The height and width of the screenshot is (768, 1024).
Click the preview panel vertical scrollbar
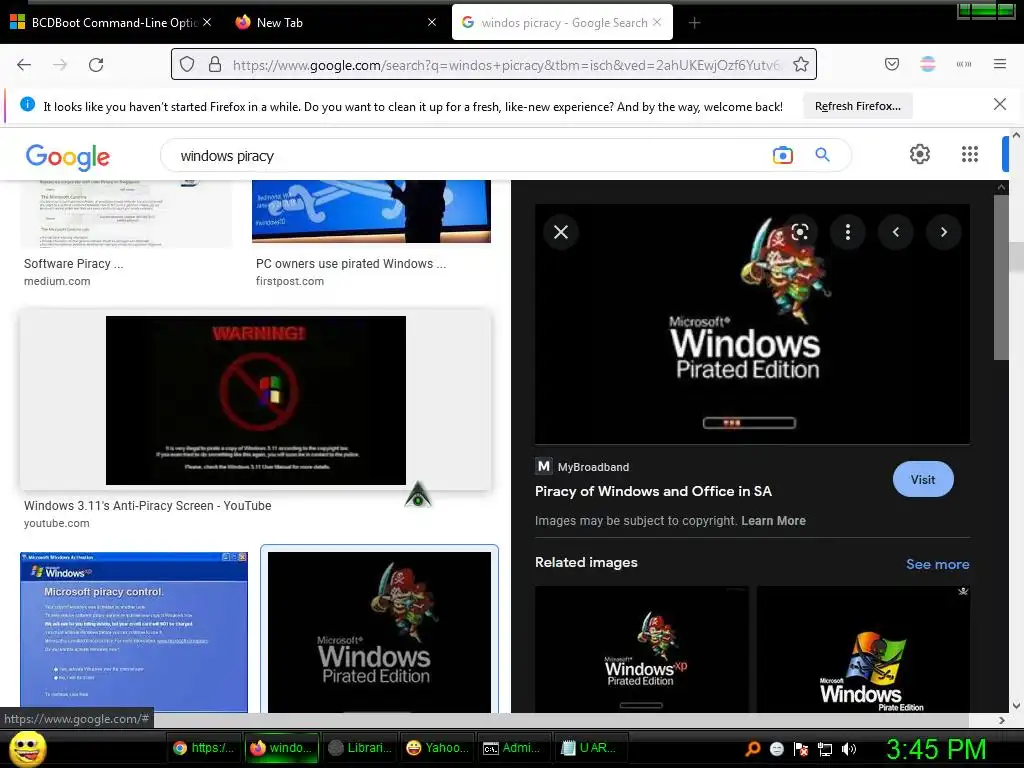tap(1000, 277)
